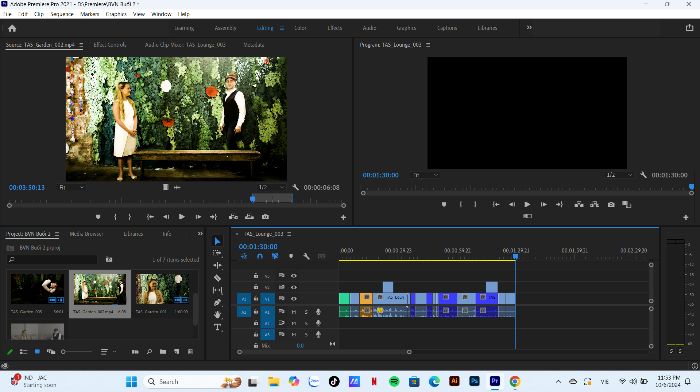The image size is (700, 392).
Task: Click Insert in the Source monitor
Action: click(233, 217)
